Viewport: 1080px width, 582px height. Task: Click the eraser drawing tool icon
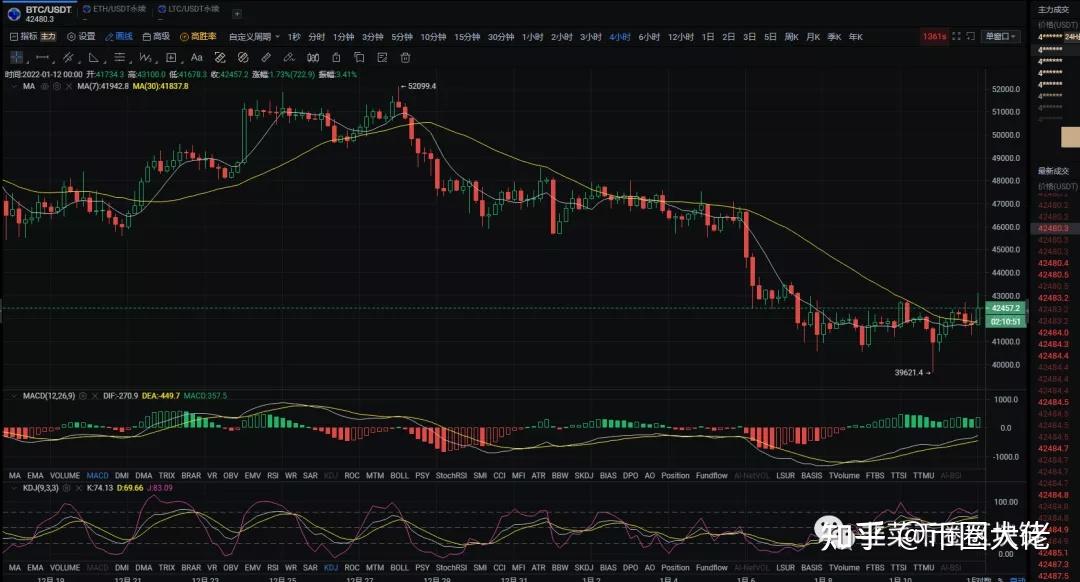tap(220, 57)
